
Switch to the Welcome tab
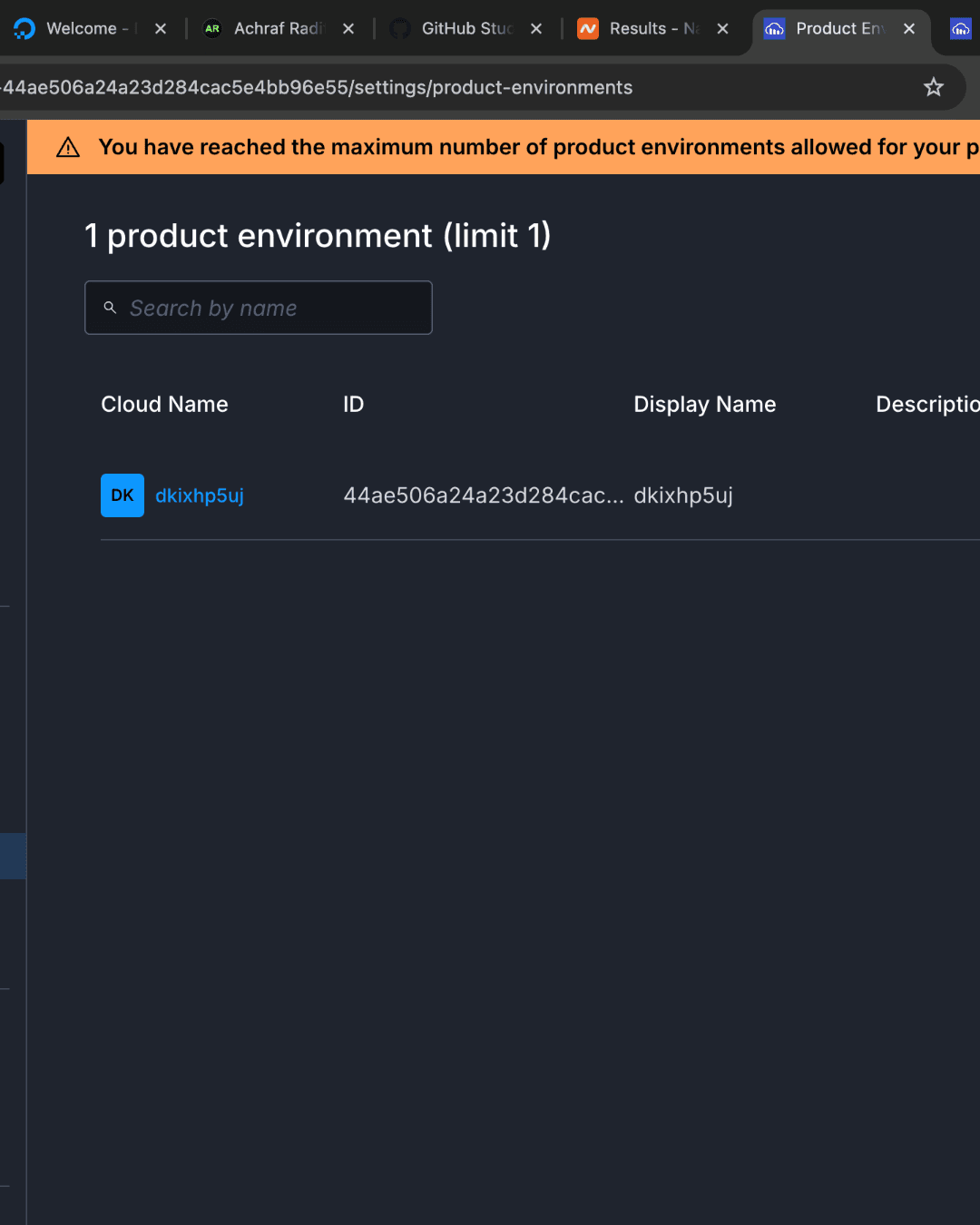click(82, 29)
